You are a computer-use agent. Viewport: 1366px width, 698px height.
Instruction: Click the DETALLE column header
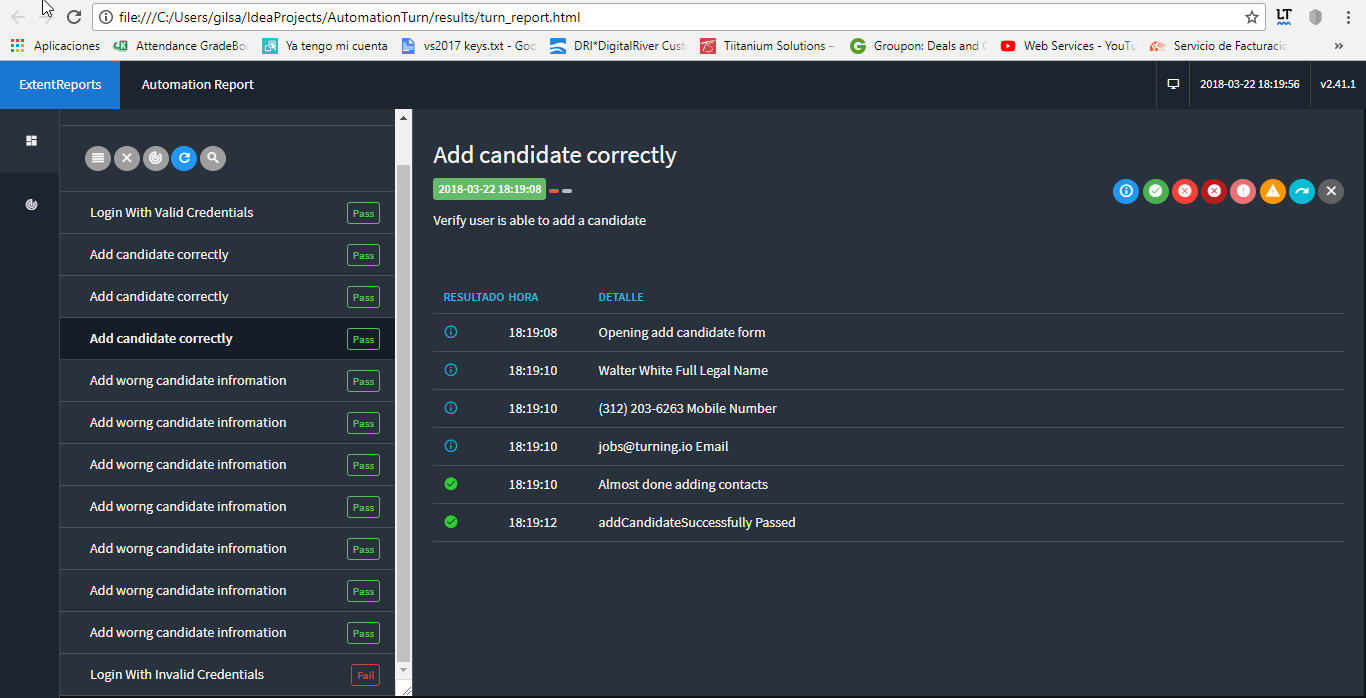[621, 297]
